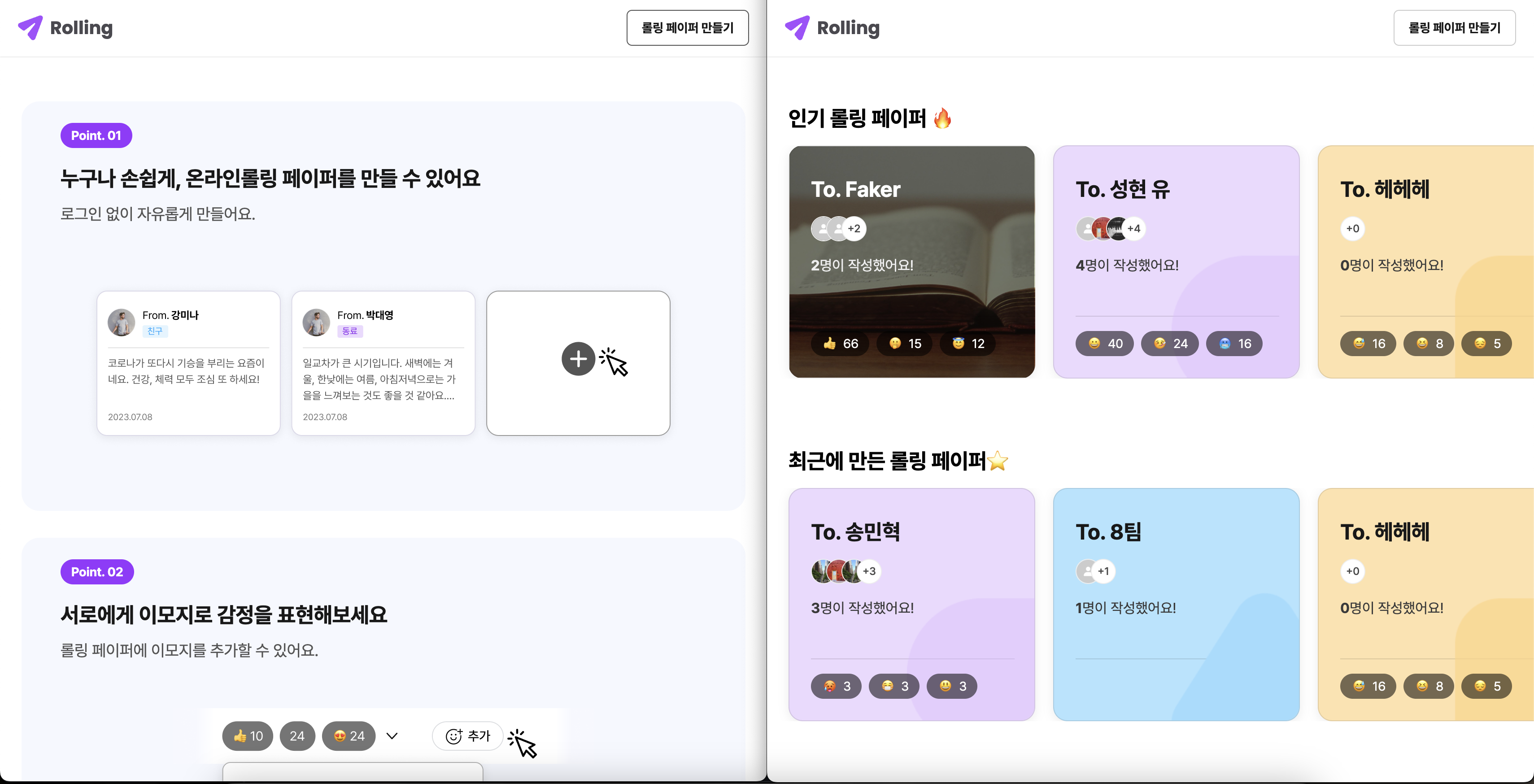The width and height of the screenshot is (1534, 784).
Task: Click the 2명이 작성했어요! text on the Faker card
Action: pyautogui.click(x=862, y=265)
